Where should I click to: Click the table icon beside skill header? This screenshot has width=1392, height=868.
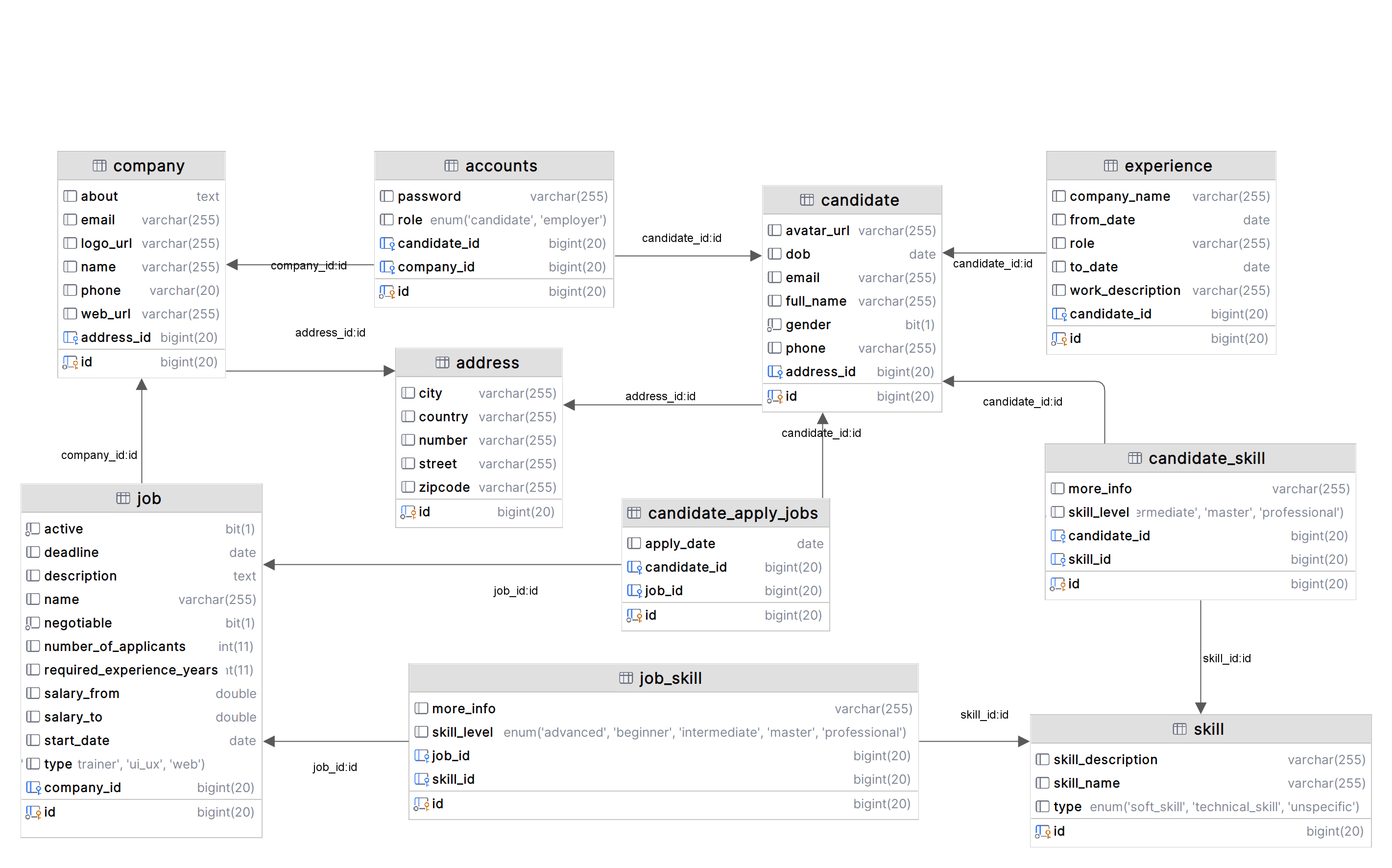tap(1179, 729)
